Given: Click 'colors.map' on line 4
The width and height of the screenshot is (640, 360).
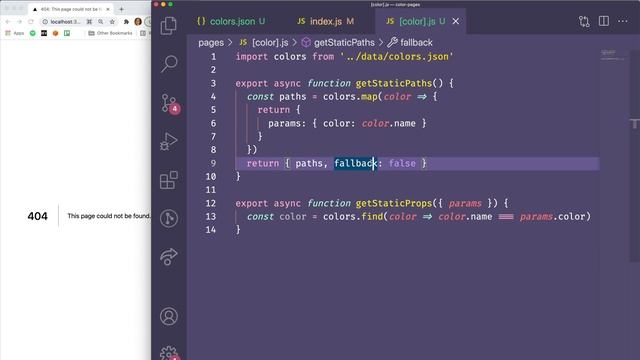Looking at the screenshot, I should click(x=350, y=97).
